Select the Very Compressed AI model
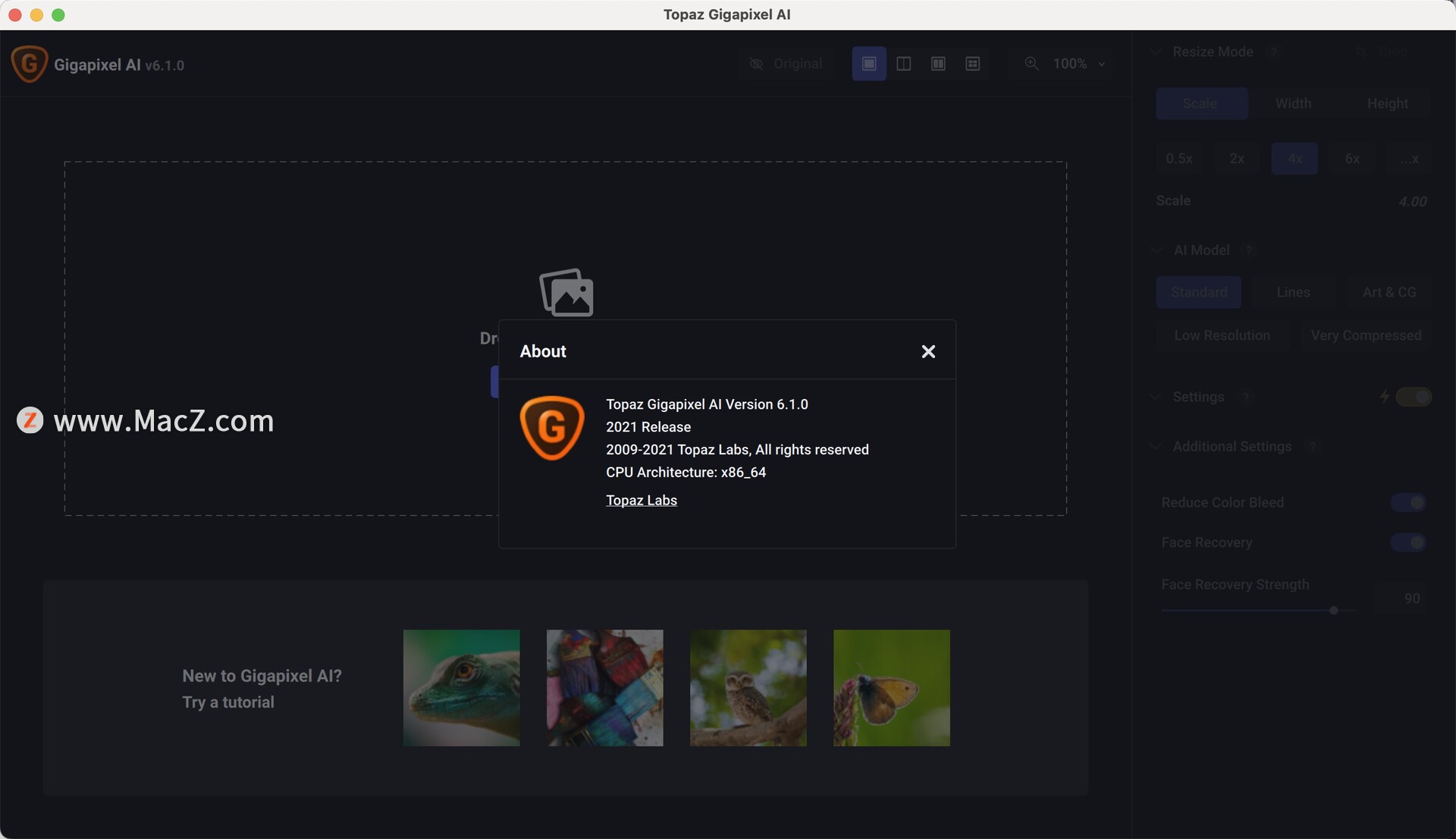1456x839 pixels. pos(1366,335)
